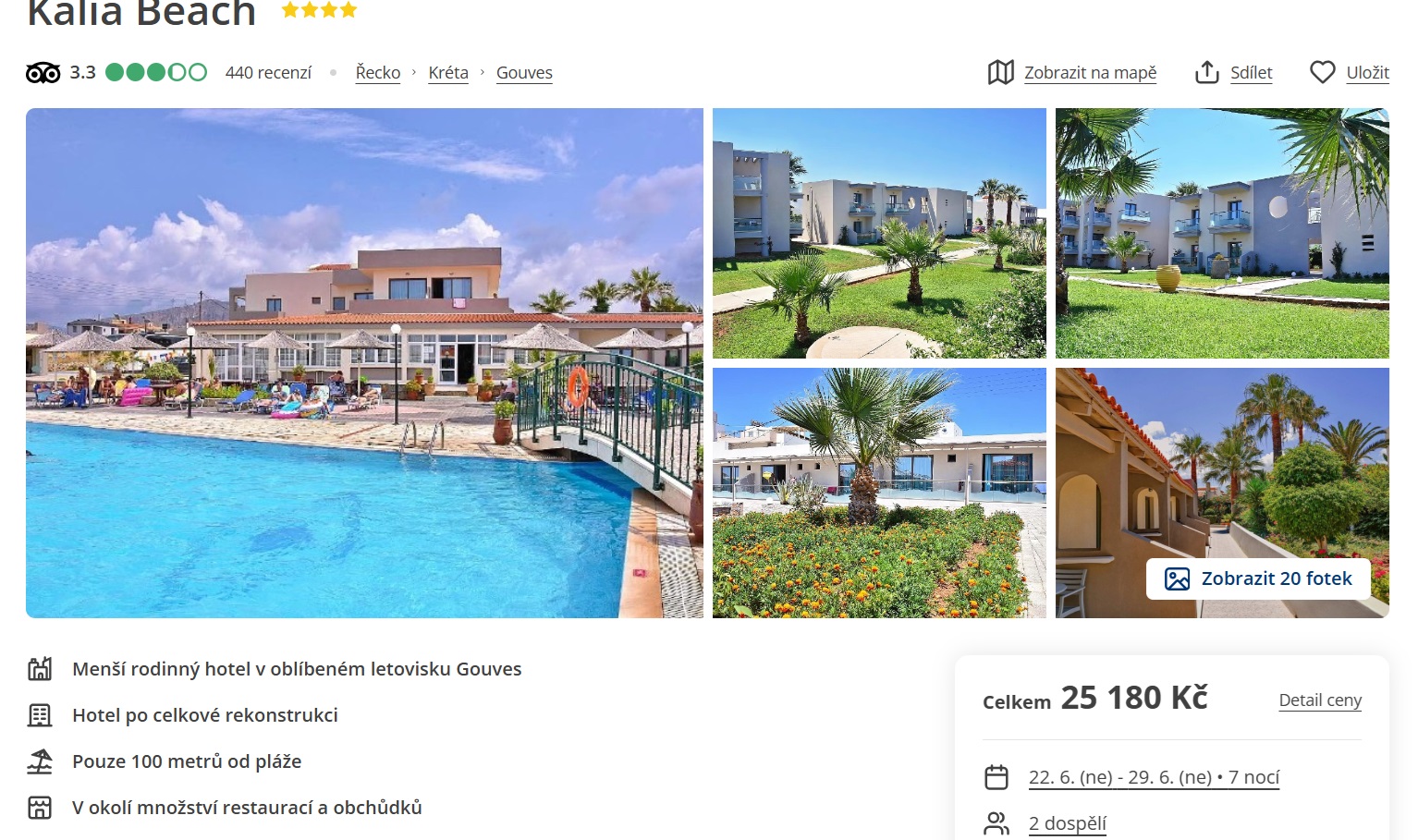This screenshot has width=1418, height=840.
Task: Show all photos with Zobrazit 20 fotek
Action: (x=1258, y=579)
